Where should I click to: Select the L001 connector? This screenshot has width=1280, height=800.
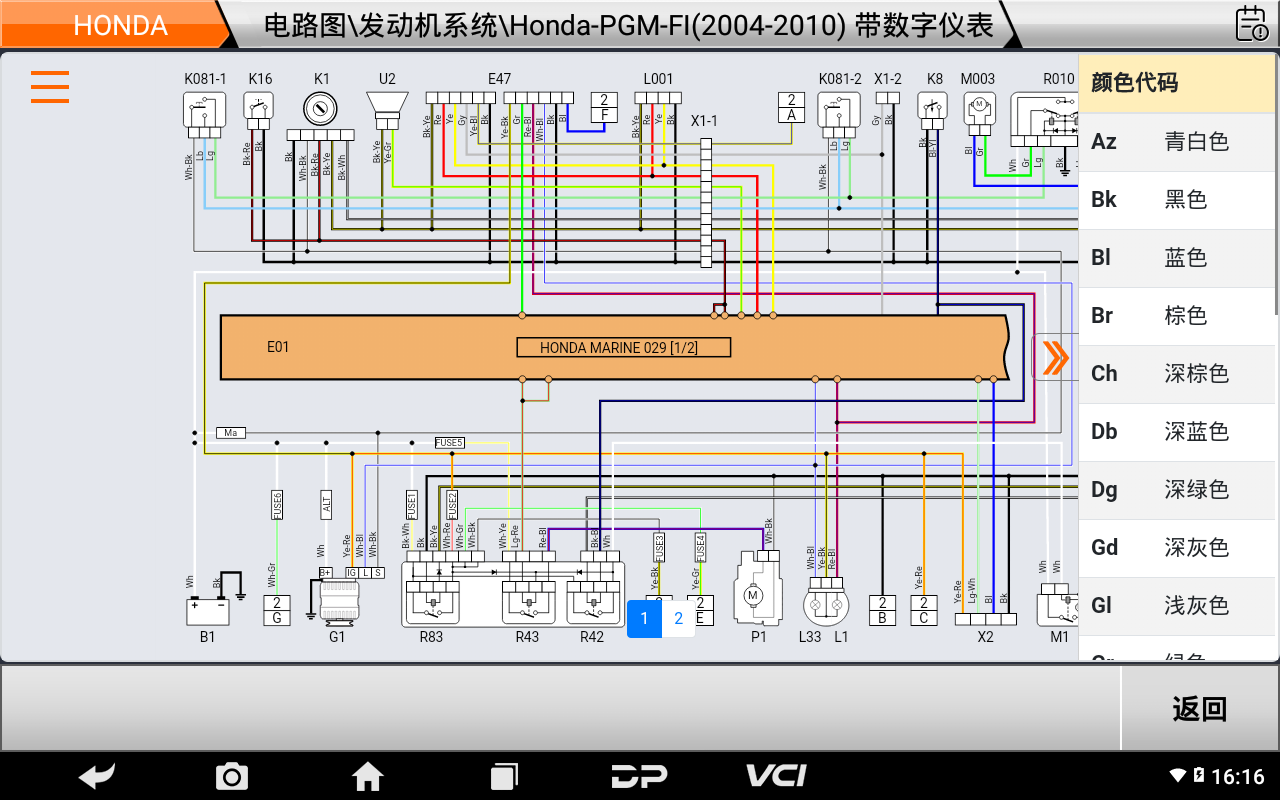658,97
